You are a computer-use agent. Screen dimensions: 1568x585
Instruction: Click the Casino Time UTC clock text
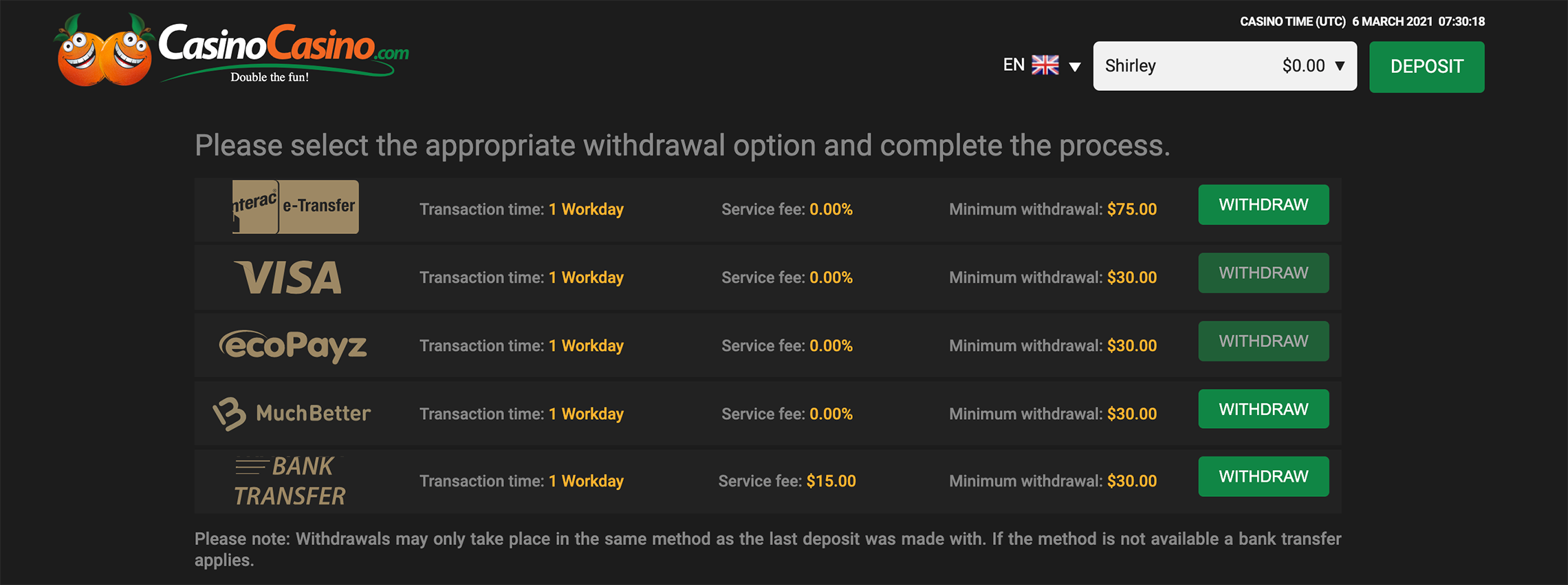click(1362, 21)
